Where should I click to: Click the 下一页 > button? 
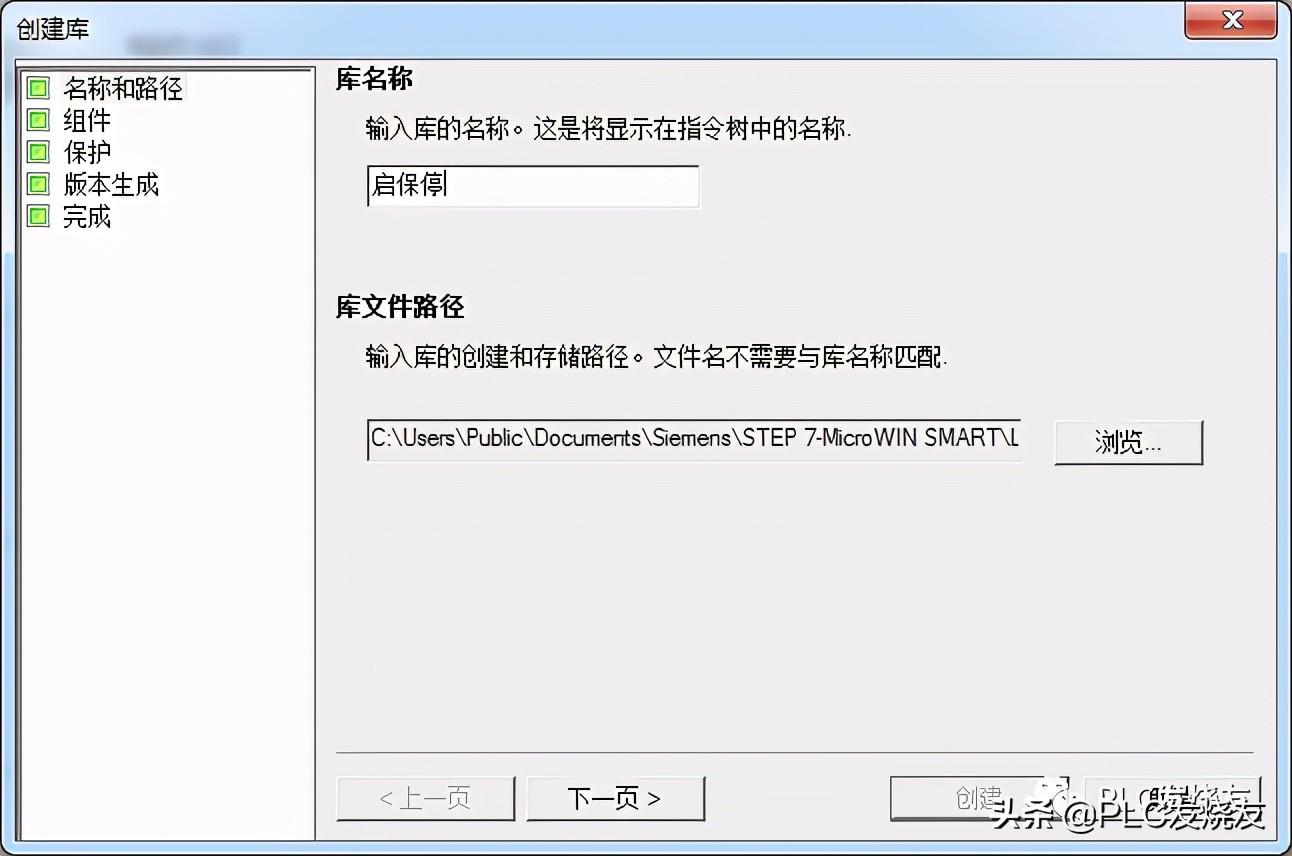coord(615,798)
